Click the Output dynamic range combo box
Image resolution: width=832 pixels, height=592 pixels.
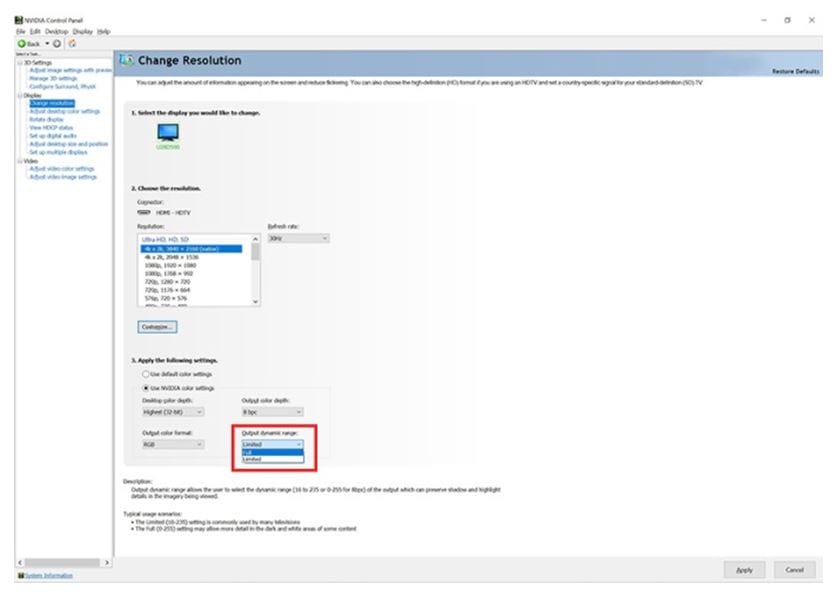(x=273, y=445)
